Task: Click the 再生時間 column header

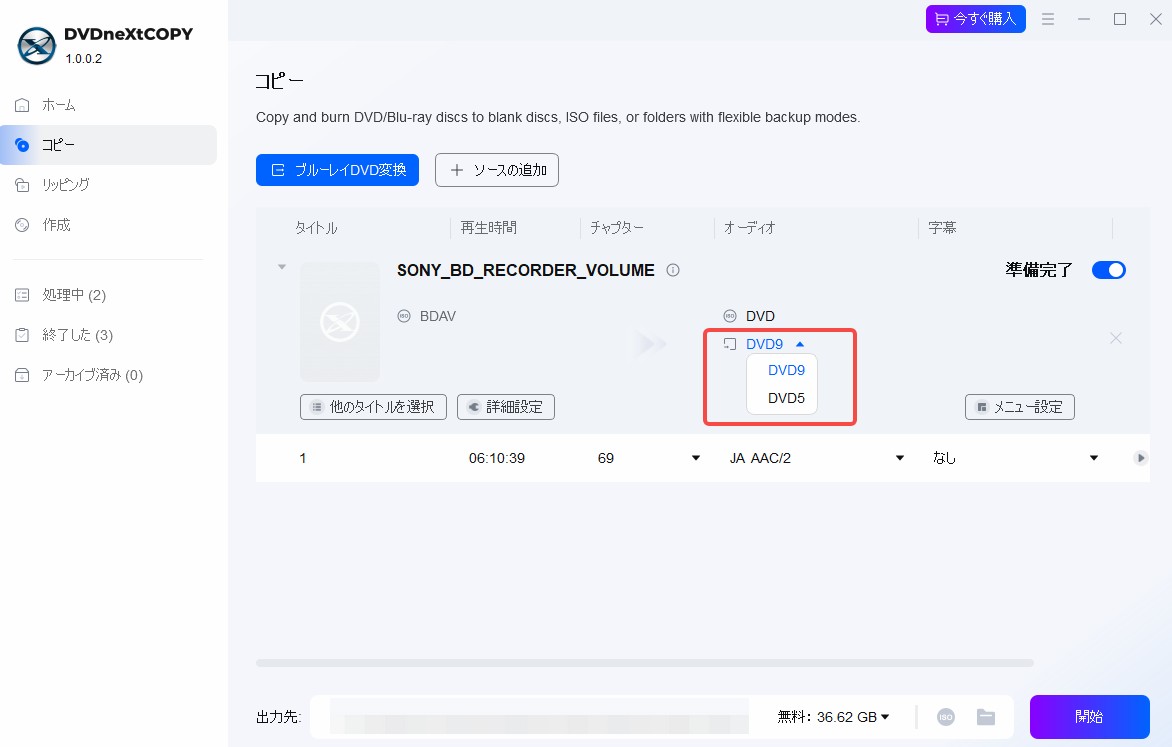Action: pyautogui.click(x=488, y=227)
